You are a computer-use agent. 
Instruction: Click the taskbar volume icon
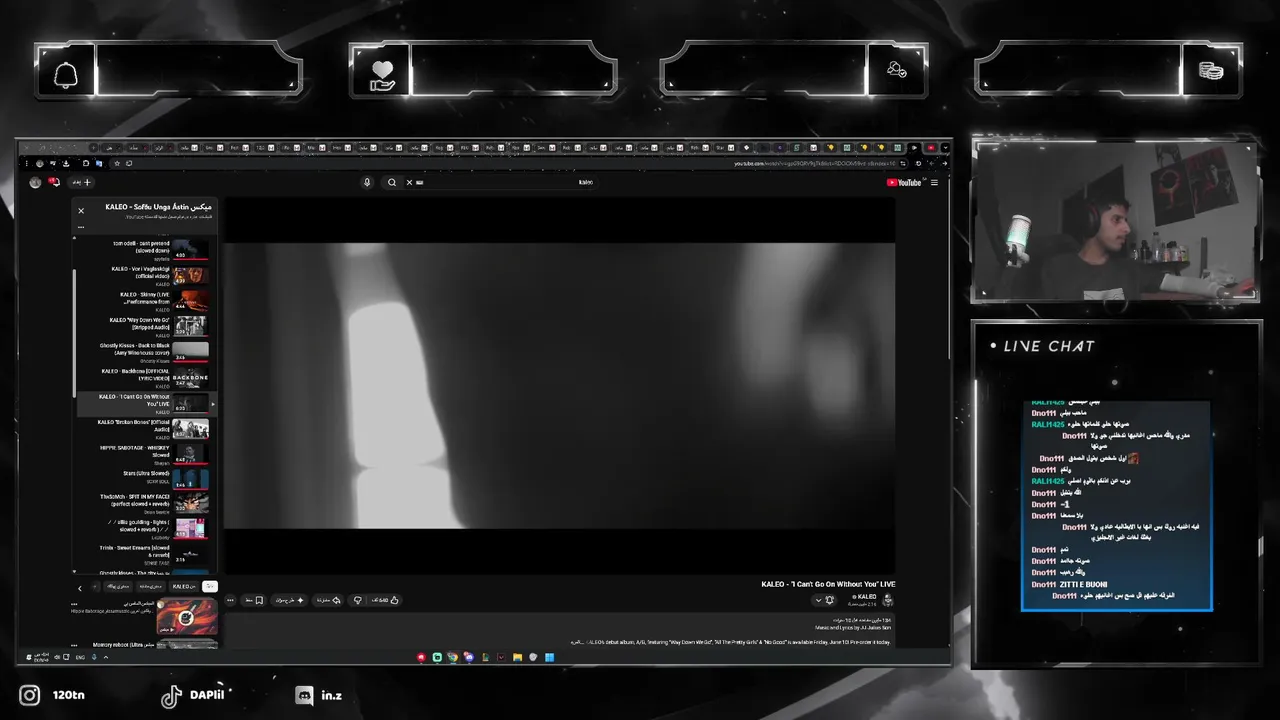[x=57, y=657]
